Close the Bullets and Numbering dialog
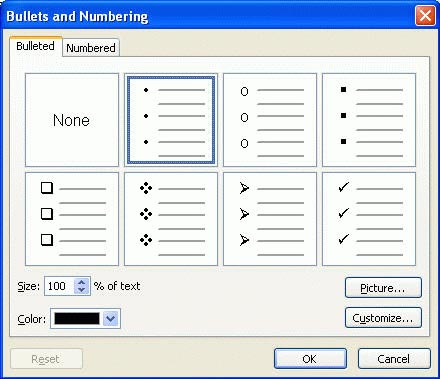440x379 pixels. click(x=425, y=15)
